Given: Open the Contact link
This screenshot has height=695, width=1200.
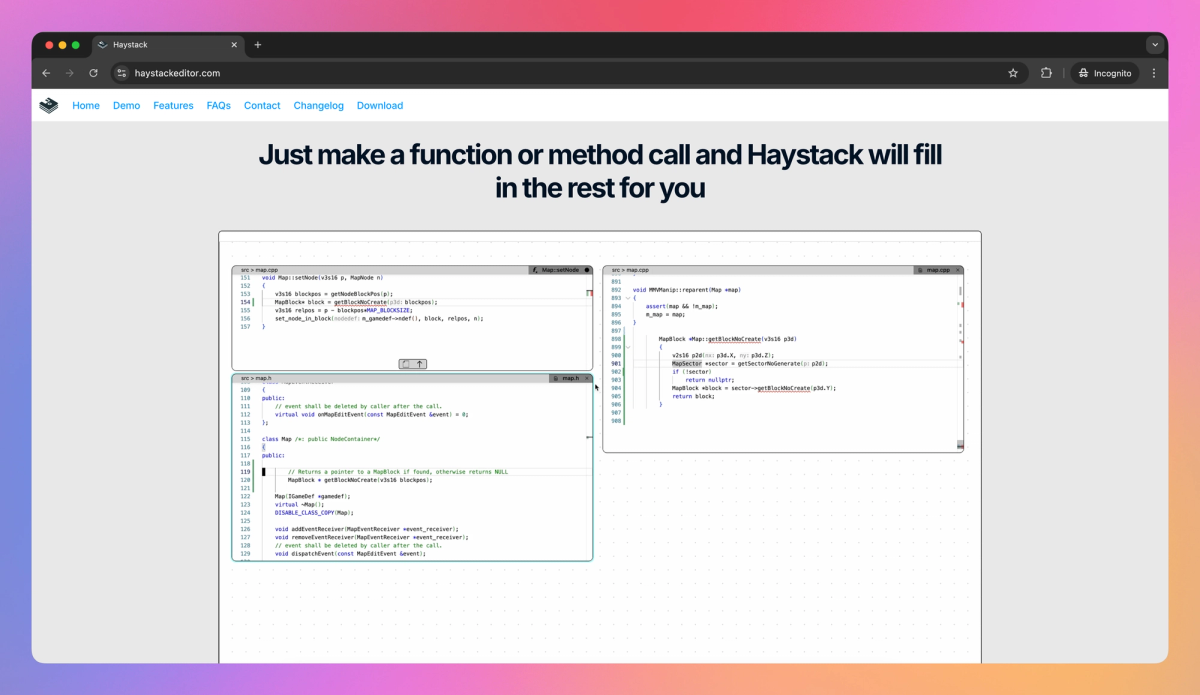Looking at the screenshot, I should (262, 105).
